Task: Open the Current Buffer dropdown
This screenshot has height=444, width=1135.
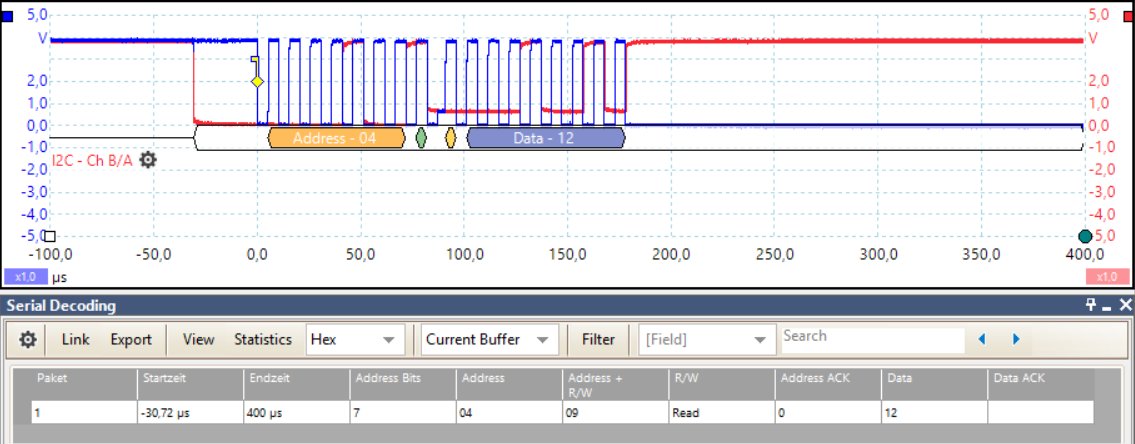Action: [x=490, y=339]
